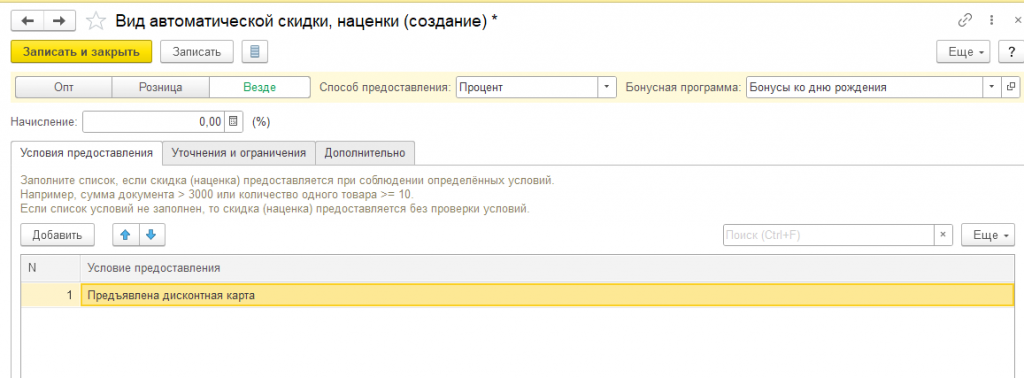Screen dimensions: 1024x378
Task: Open help with question mark button
Action: pos(1011,52)
